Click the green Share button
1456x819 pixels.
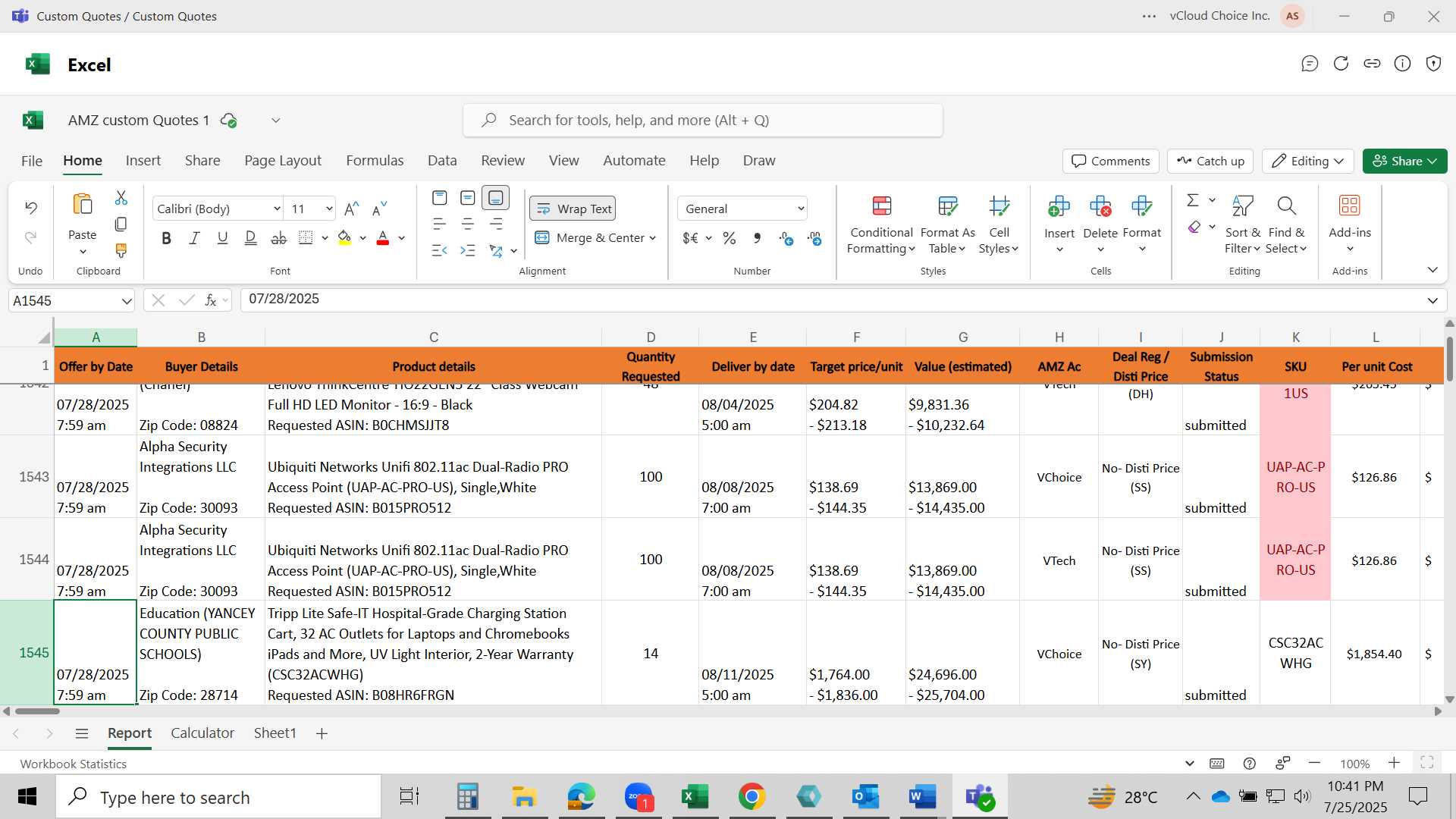click(1404, 161)
